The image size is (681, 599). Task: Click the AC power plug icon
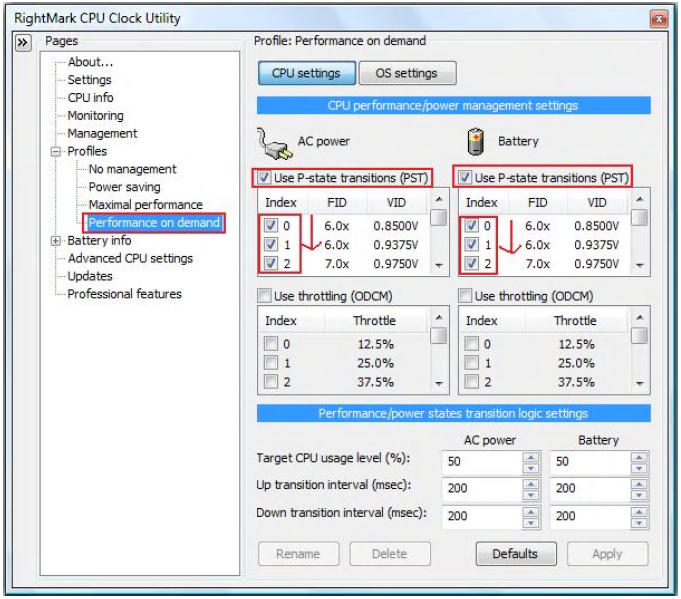click(273, 143)
